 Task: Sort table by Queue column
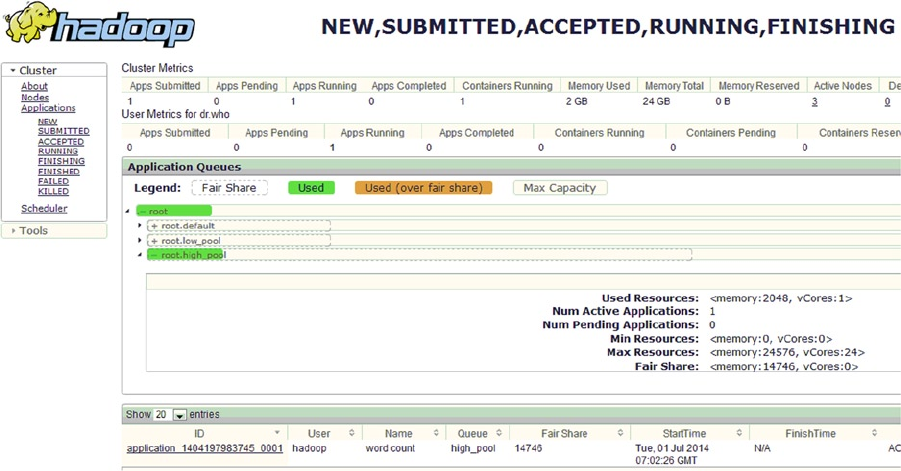tap(478, 433)
